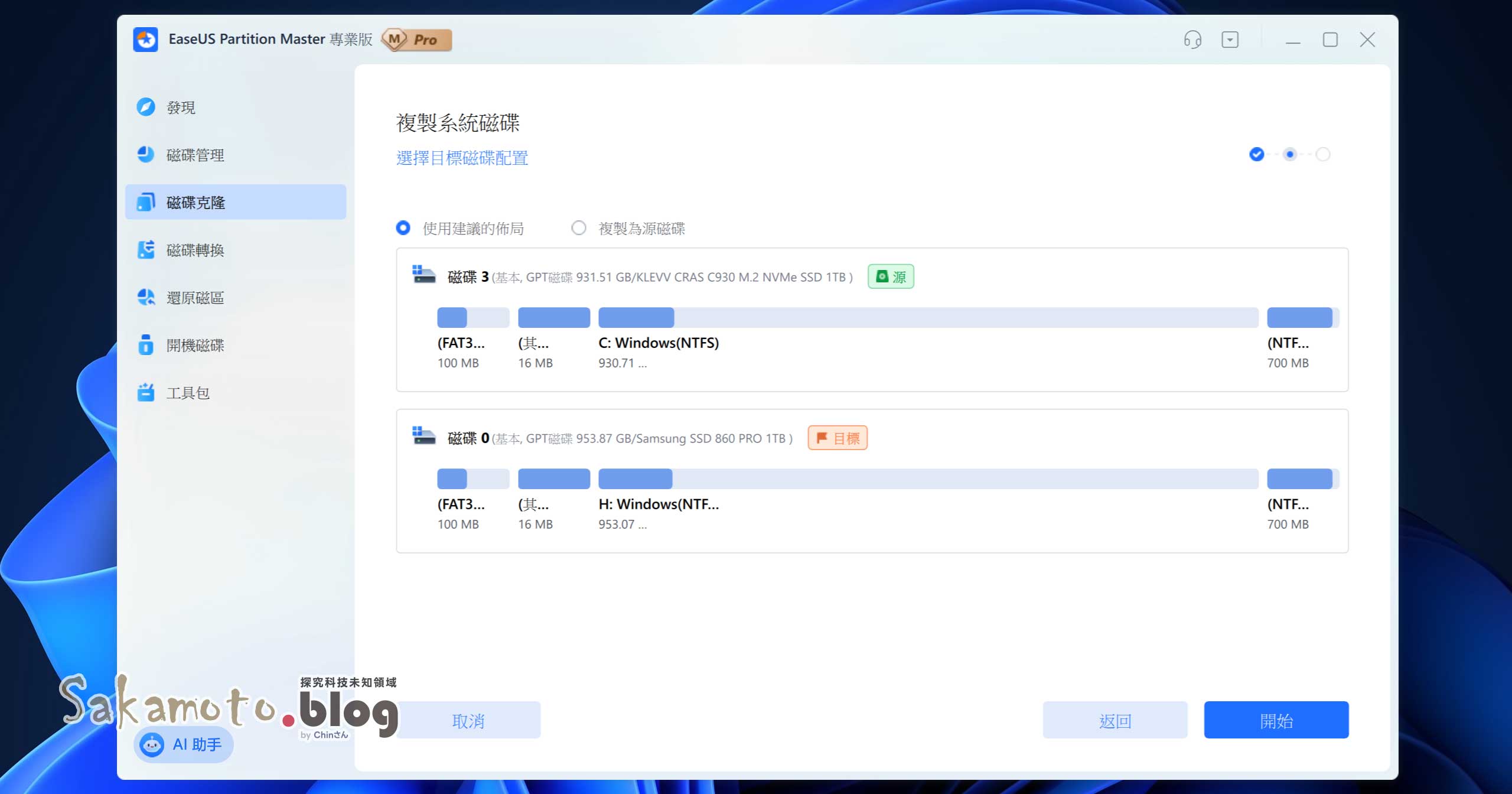Switch to 磁碟轉換 in the sidebar
This screenshot has width=1512, height=794.
point(195,250)
